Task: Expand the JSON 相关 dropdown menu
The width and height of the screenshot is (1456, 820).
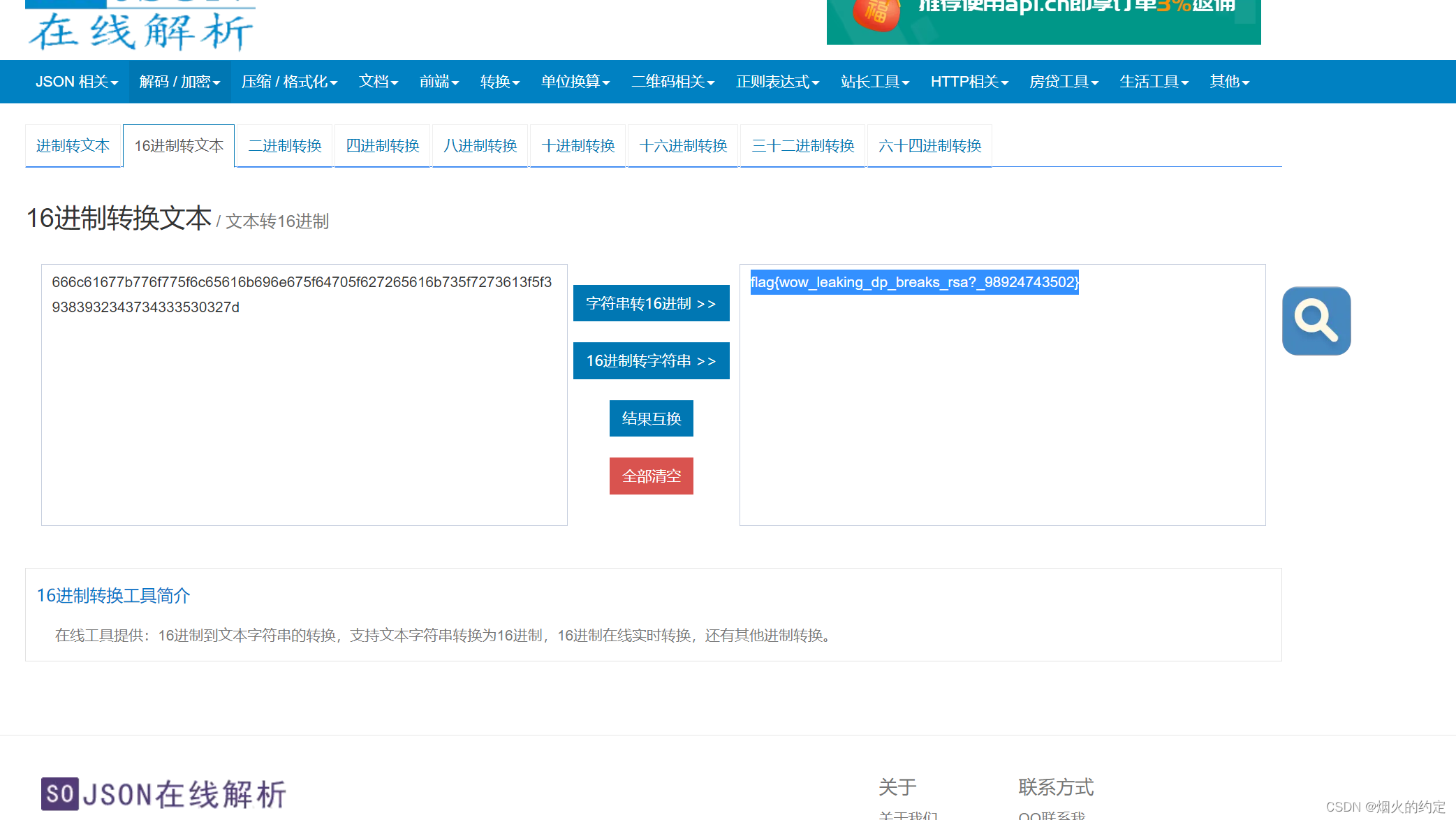Action: [x=77, y=82]
